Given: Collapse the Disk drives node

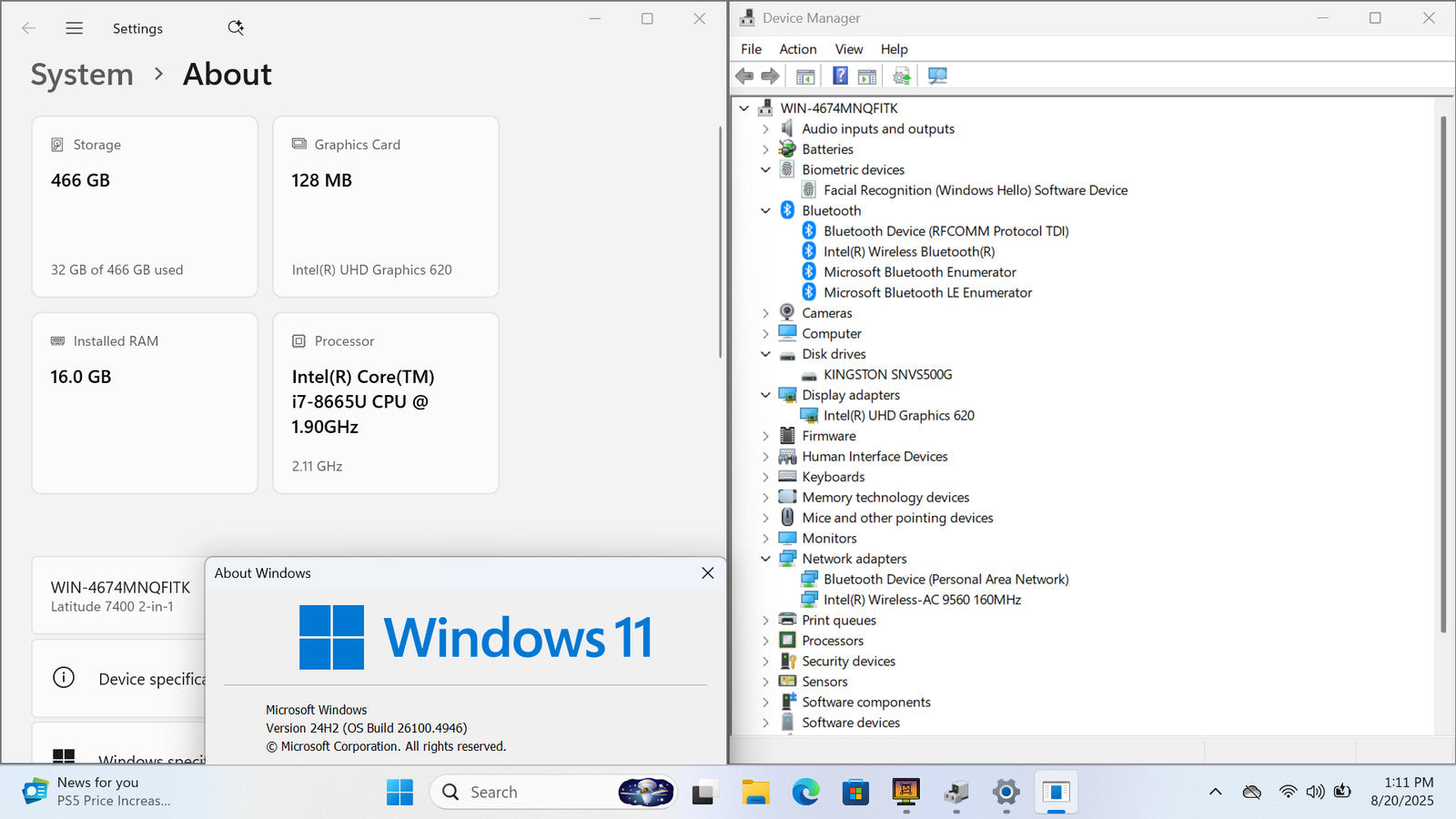Looking at the screenshot, I should click(x=765, y=354).
